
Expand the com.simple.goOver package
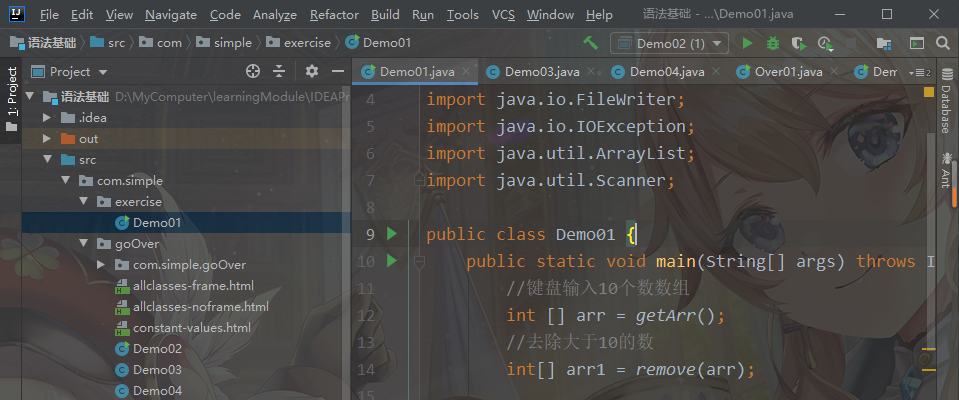click(102, 265)
